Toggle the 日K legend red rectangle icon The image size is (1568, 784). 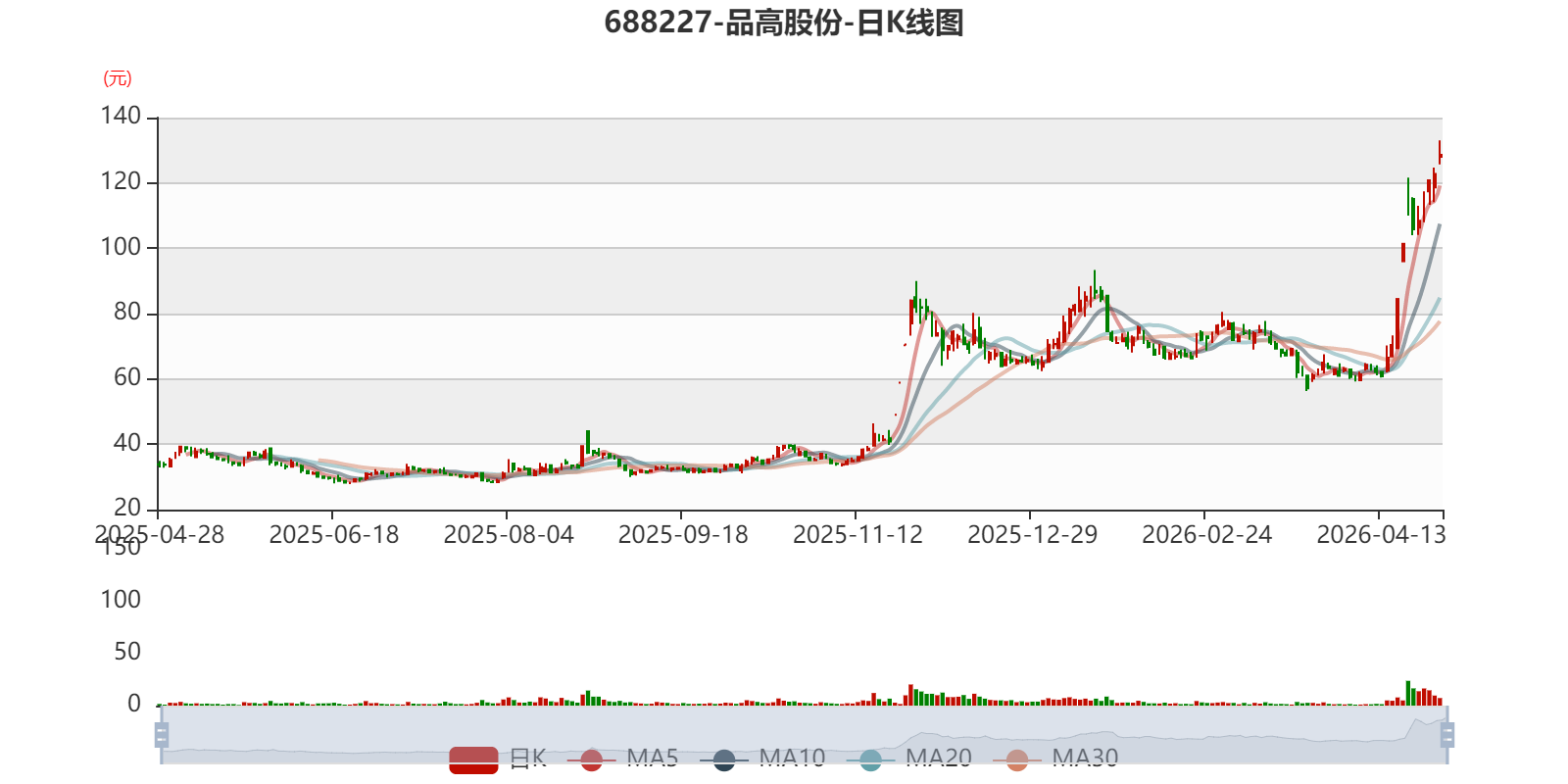point(473,759)
